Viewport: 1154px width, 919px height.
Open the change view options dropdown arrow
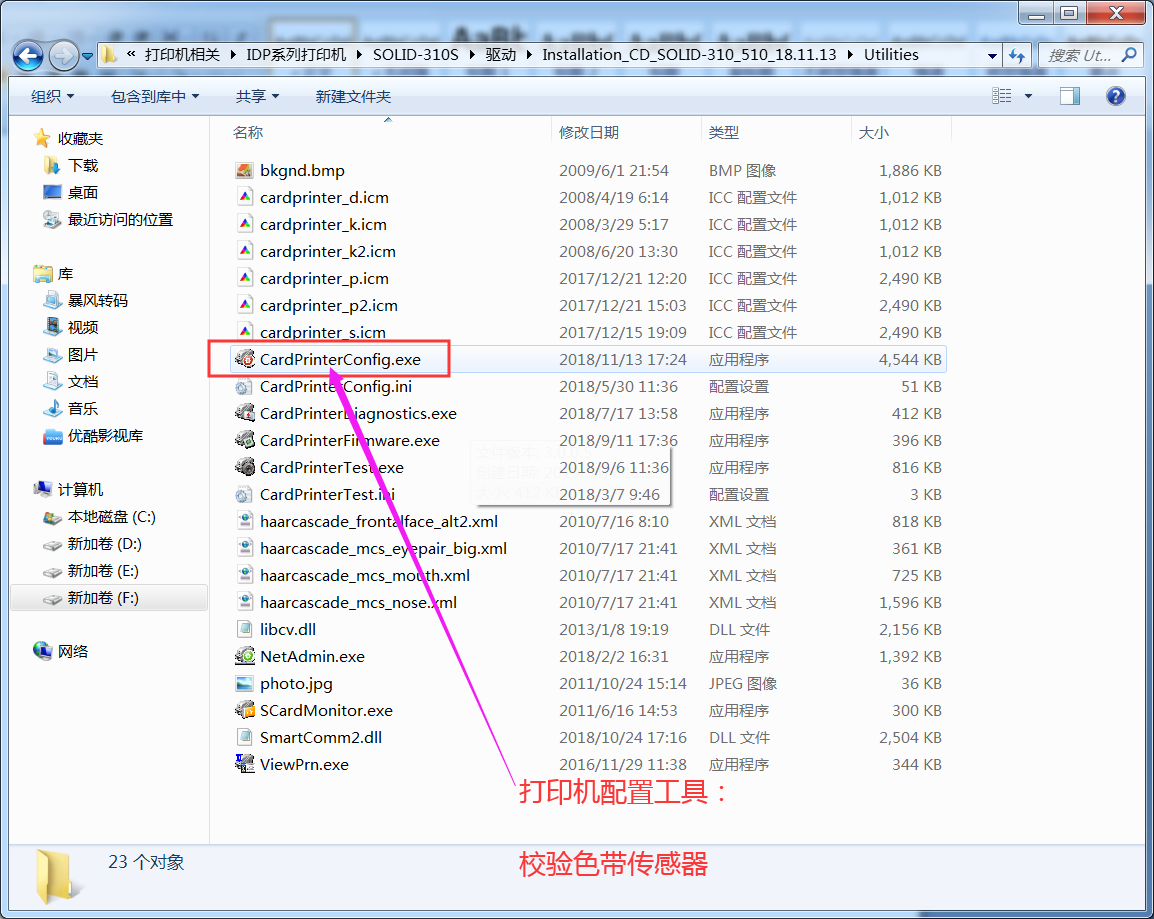(x=1028, y=96)
